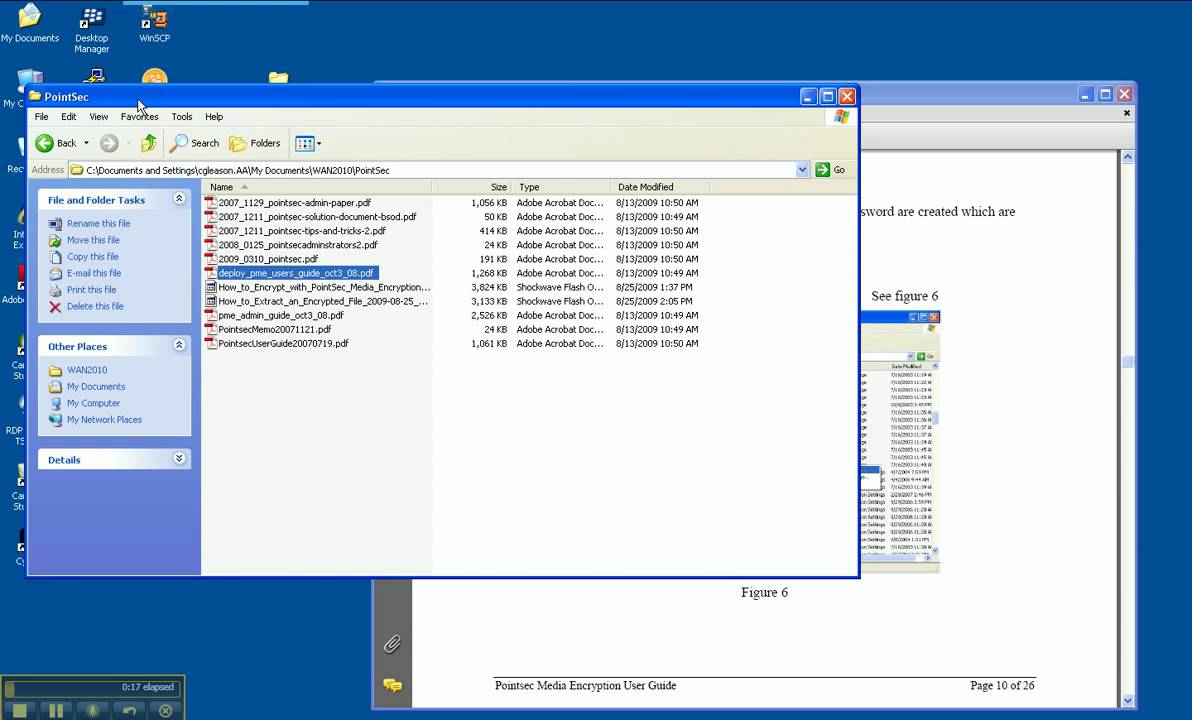Open My Documents desktop icon
Viewport: 1192px width, 720px height.
30,23
